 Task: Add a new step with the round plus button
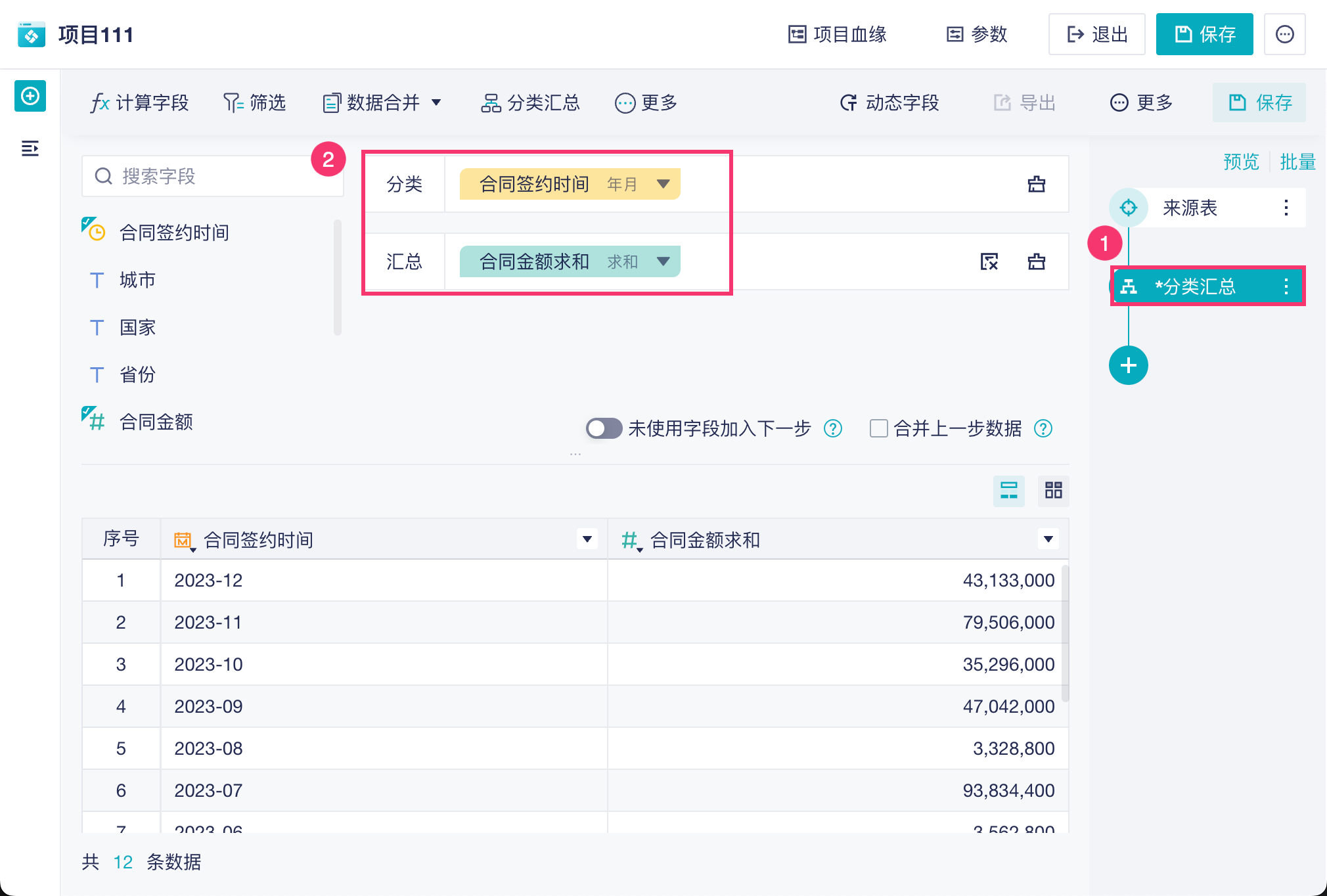point(1128,365)
